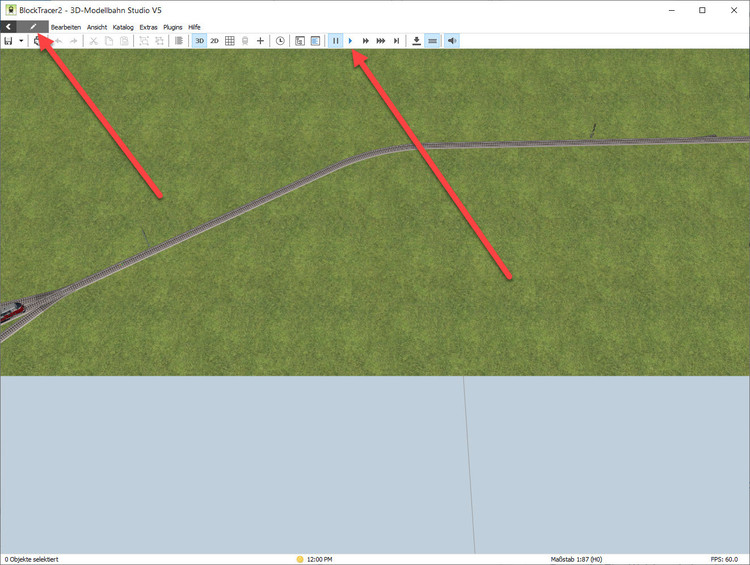Set triple speed fast-forward
Screen dimensions: 750x565
(381, 41)
